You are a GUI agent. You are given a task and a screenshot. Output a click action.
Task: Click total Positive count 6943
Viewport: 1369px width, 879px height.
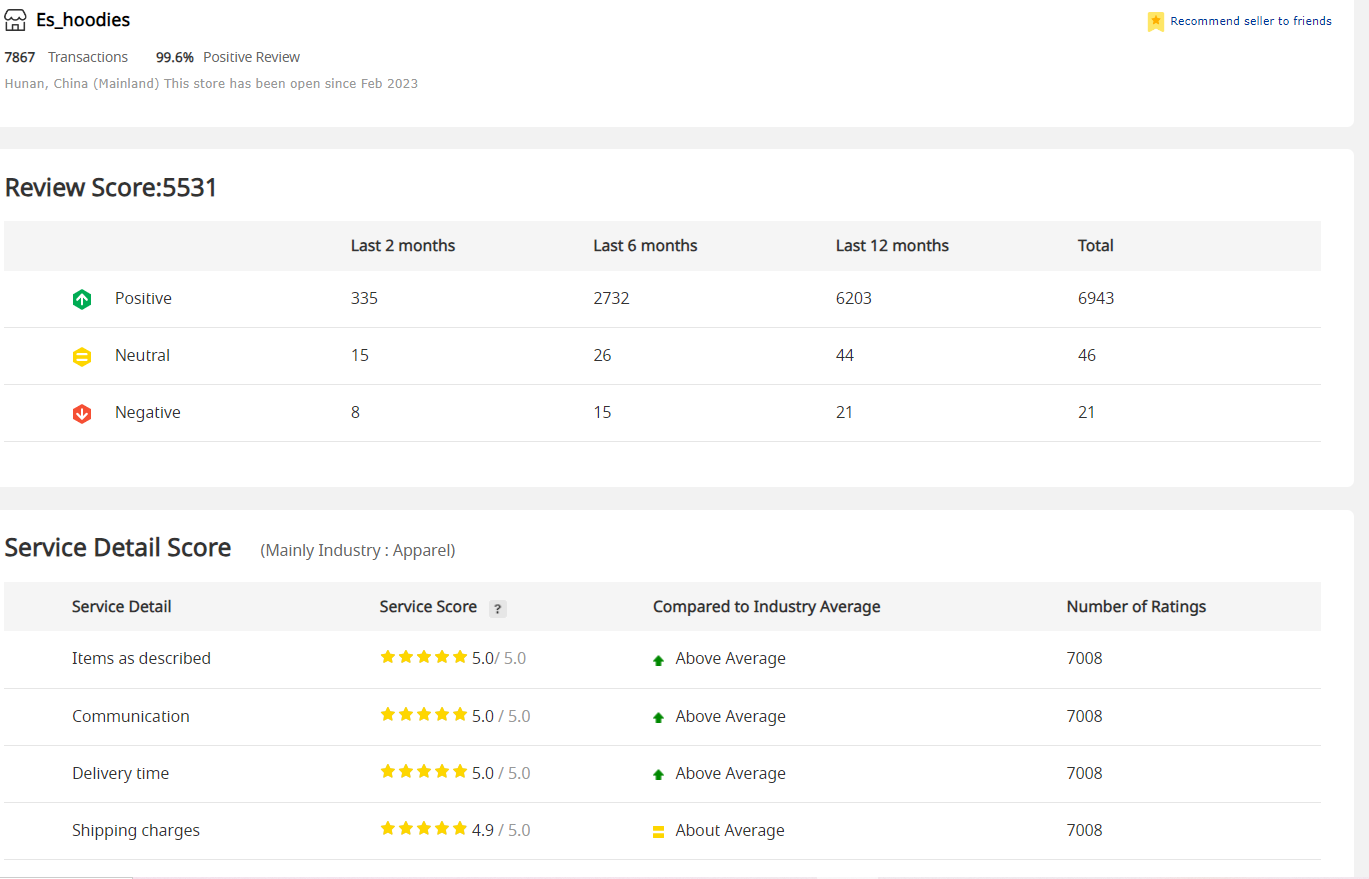1096,298
